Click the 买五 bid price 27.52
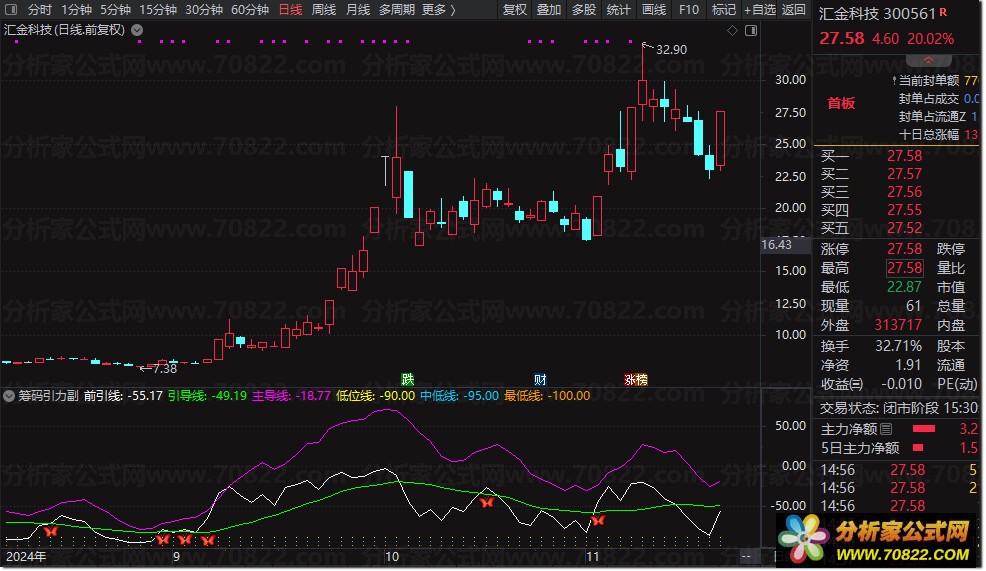Image resolution: width=986 pixels, height=571 pixels. (x=904, y=228)
